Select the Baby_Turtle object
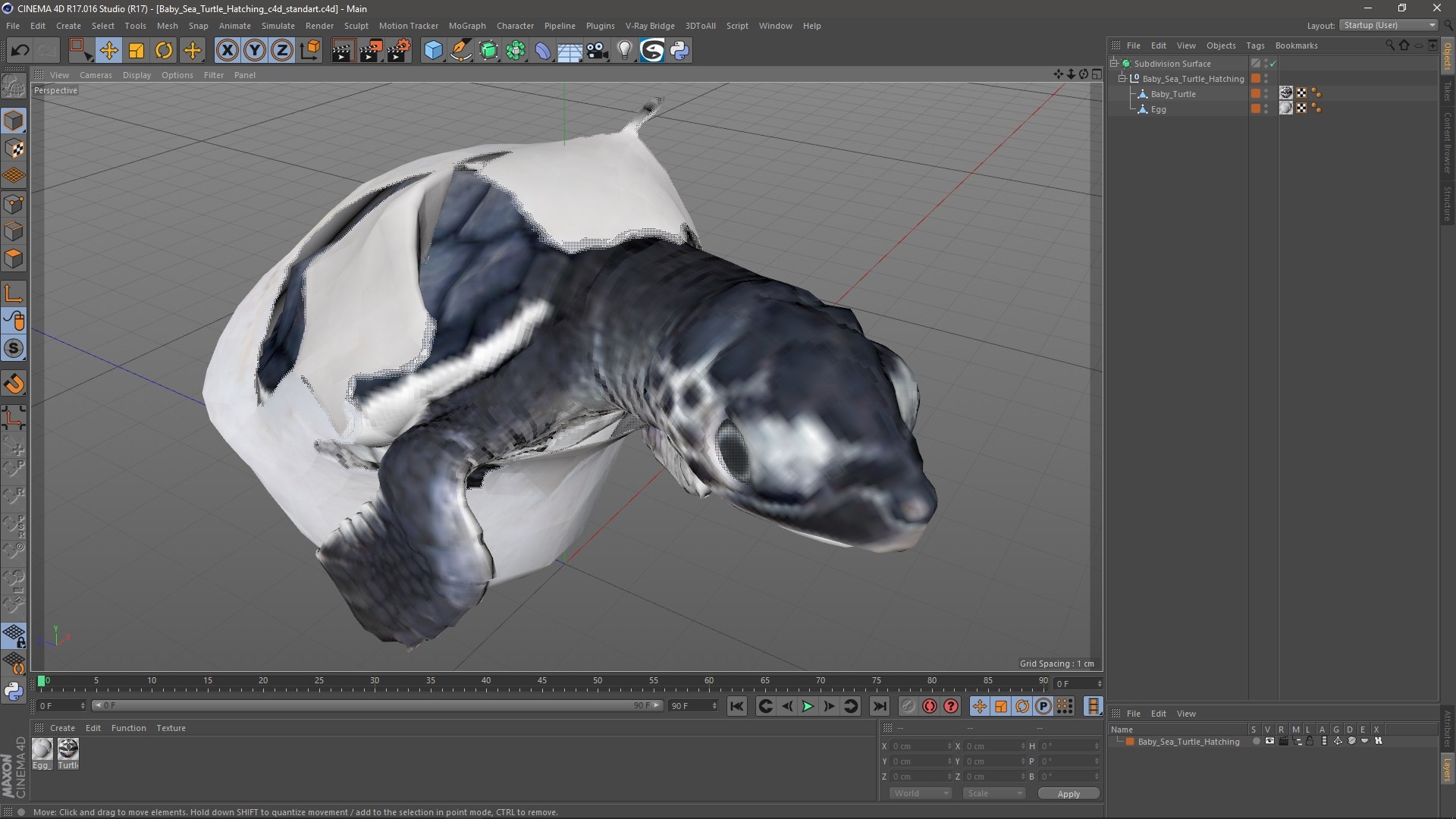This screenshot has width=1456, height=819. tap(1173, 94)
